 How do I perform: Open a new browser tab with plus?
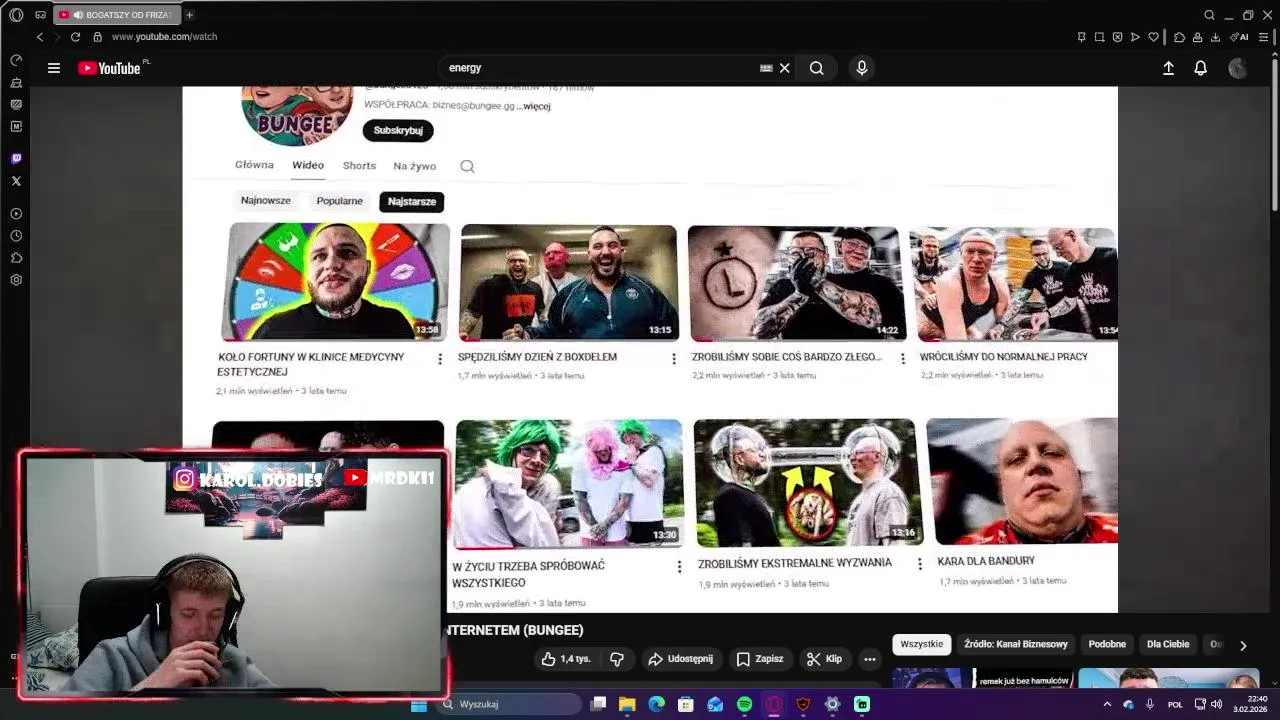coord(189,15)
